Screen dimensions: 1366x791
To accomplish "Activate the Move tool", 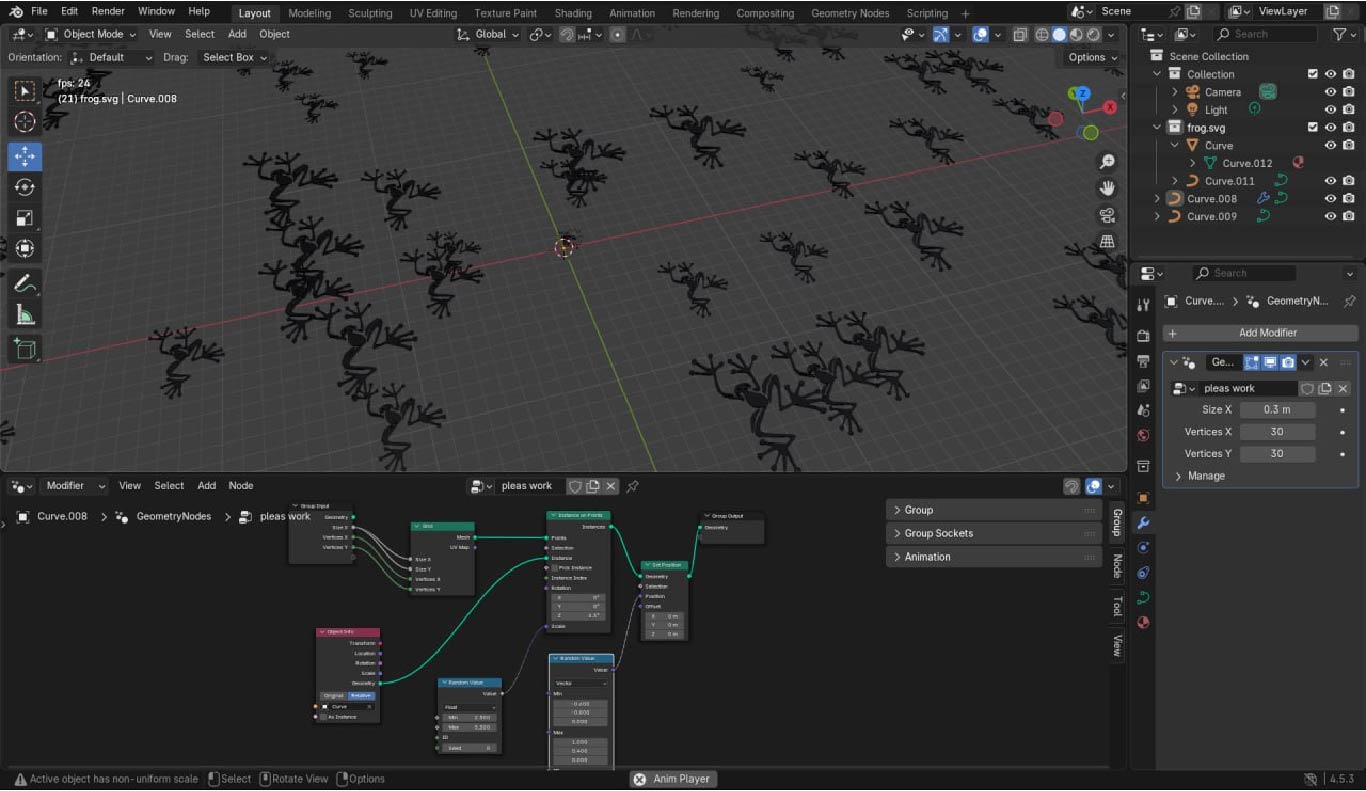I will [25, 156].
